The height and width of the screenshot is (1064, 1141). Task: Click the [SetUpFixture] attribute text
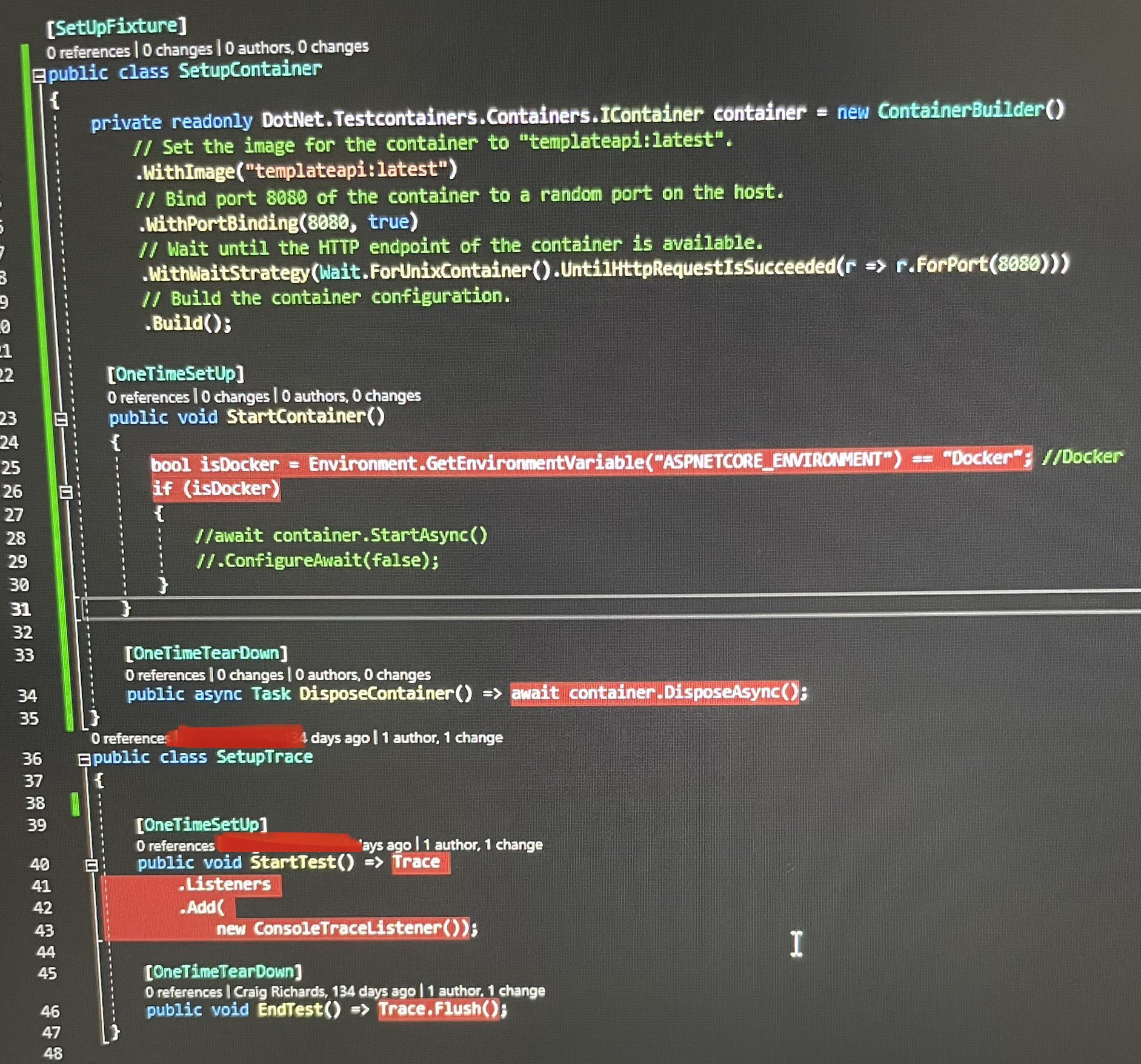pyautogui.click(x=115, y=25)
